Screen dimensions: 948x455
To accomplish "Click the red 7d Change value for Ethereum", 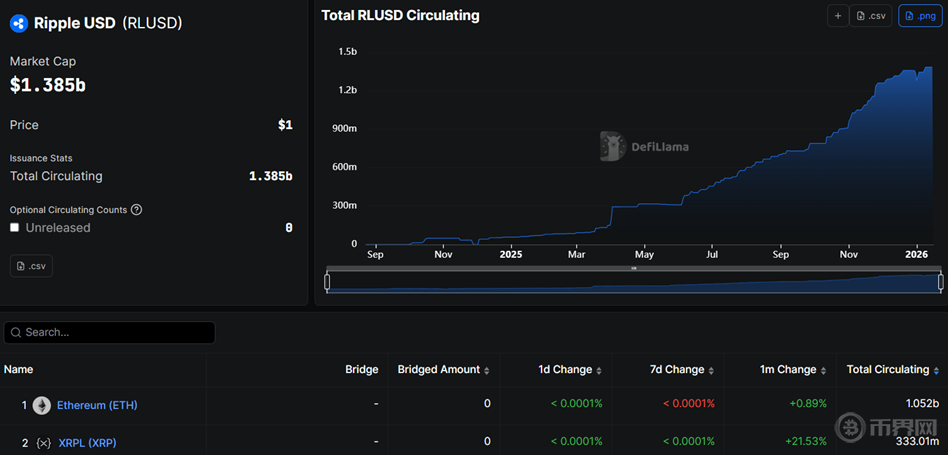I will point(689,404).
